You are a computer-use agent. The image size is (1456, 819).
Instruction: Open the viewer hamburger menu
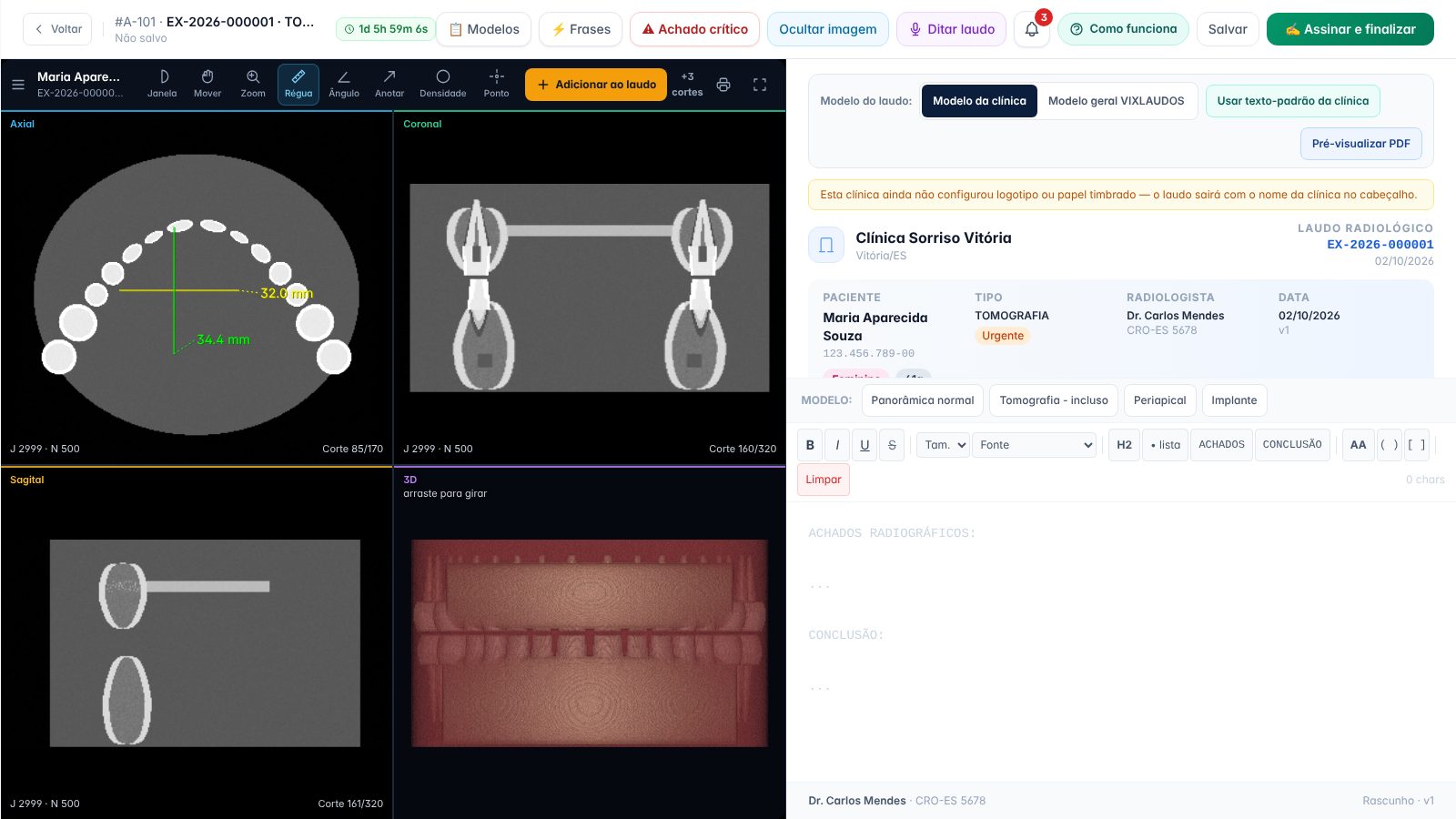tap(18, 85)
